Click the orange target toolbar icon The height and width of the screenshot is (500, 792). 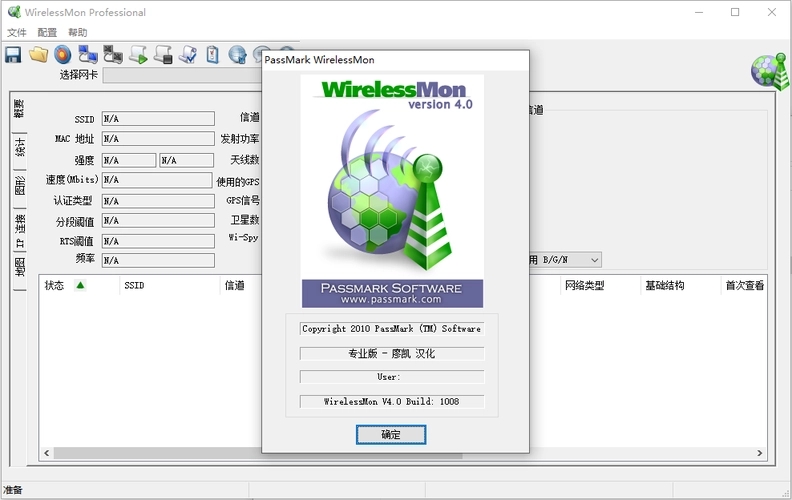[63, 55]
